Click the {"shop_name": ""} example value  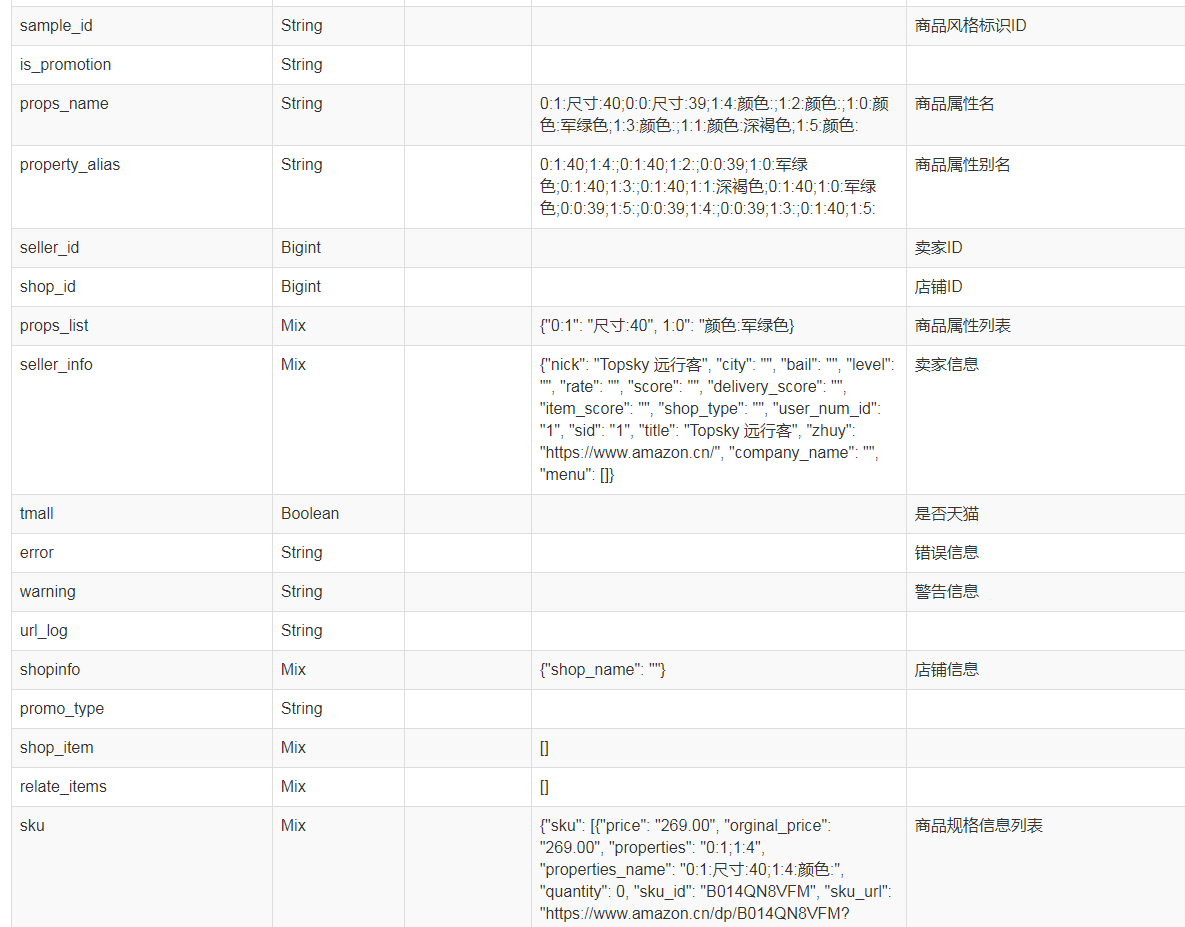pyautogui.click(x=602, y=670)
